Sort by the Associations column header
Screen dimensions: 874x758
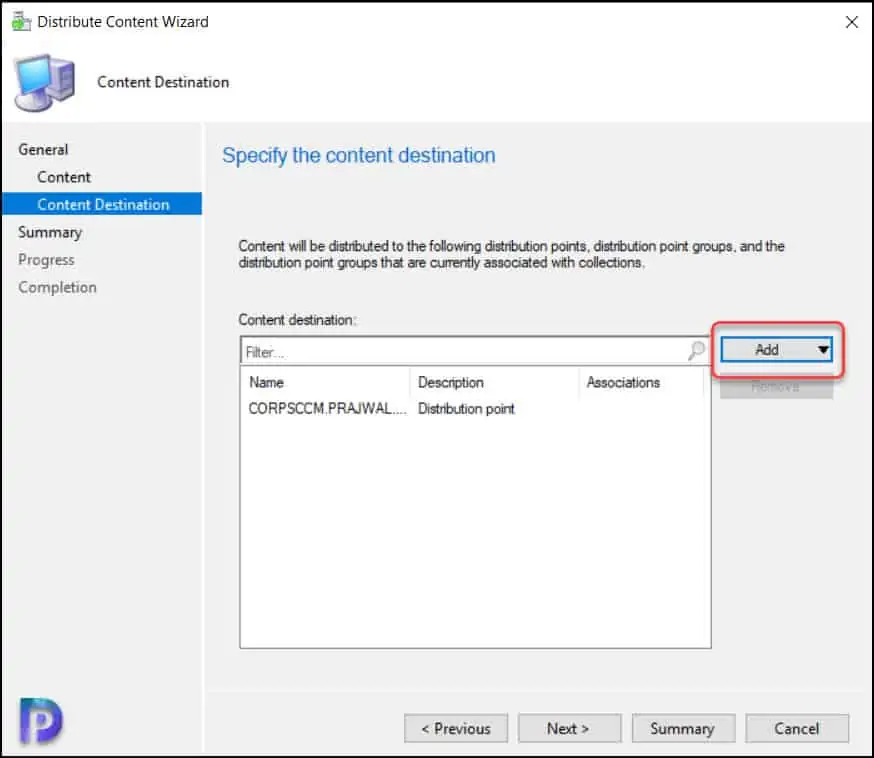[641, 382]
